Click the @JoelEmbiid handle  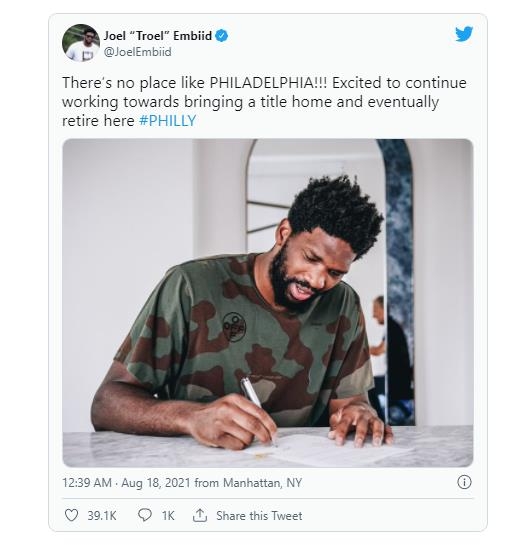pos(138,52)
